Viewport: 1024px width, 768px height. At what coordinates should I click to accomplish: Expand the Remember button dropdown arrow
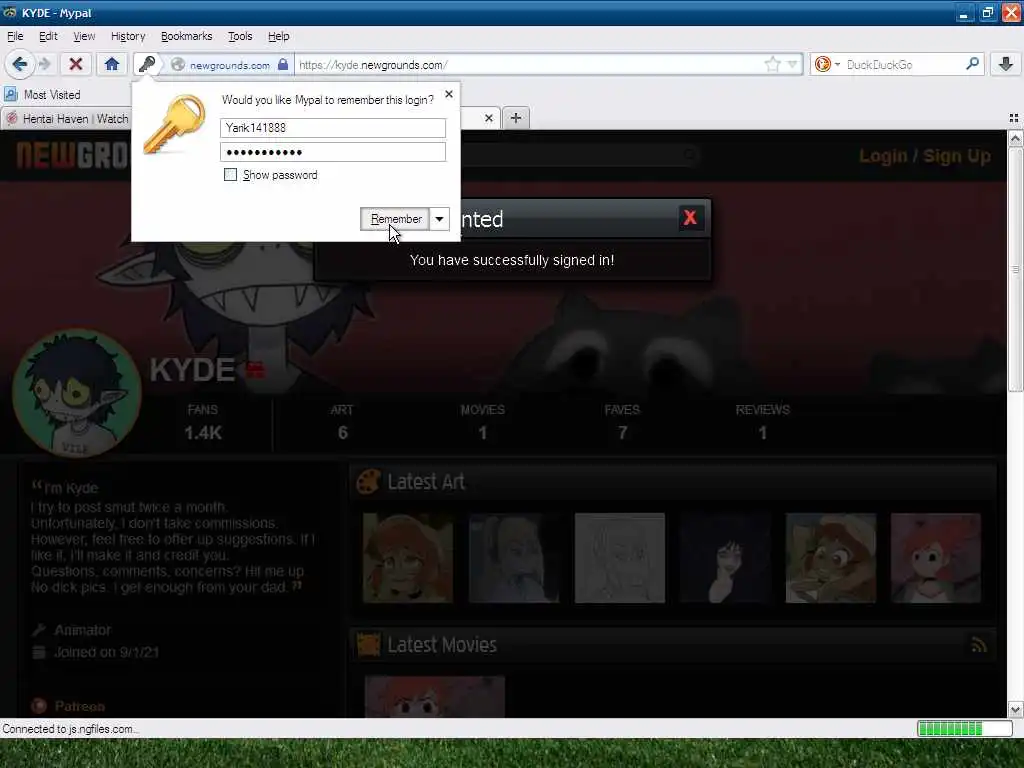point(440,219)
